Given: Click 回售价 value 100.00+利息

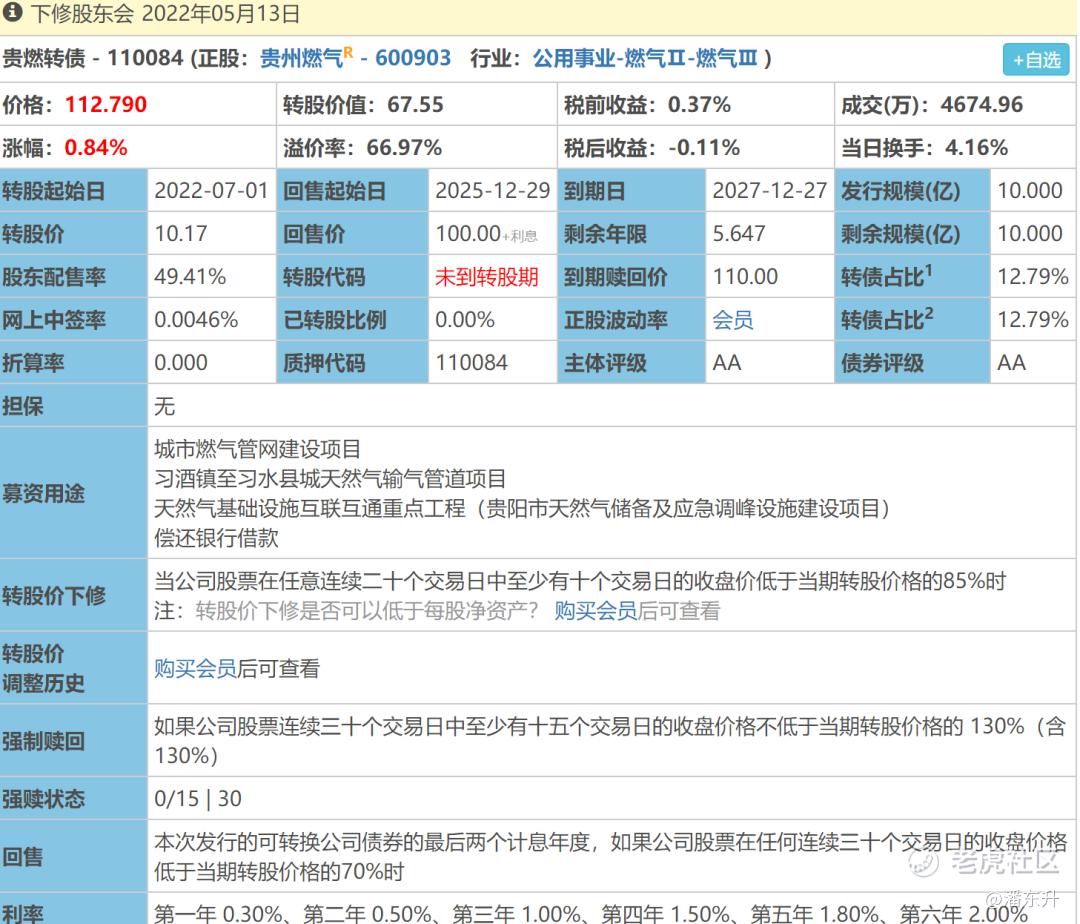Looking at the screenshot, I should point(486,233).
